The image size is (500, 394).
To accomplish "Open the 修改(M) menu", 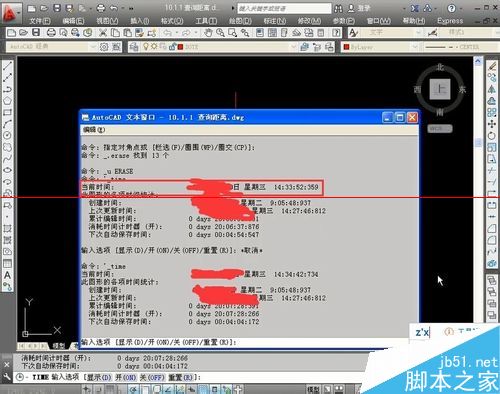I will pos(309,21).
